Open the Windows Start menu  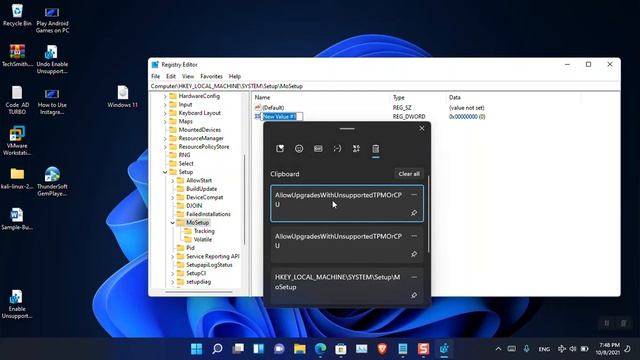(x=196, y=349)
